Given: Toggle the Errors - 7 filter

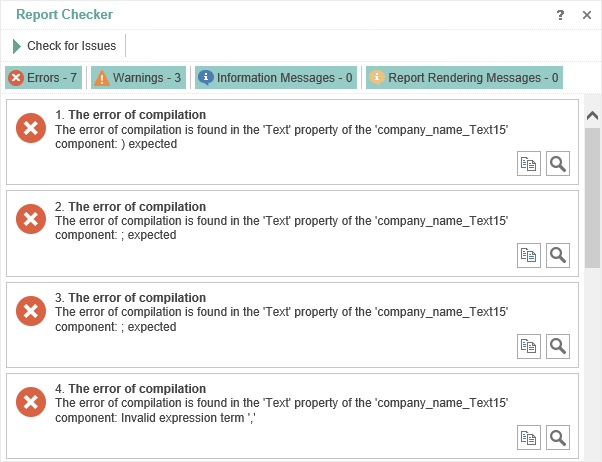Looking at the screenshot, I should (43, 78).
